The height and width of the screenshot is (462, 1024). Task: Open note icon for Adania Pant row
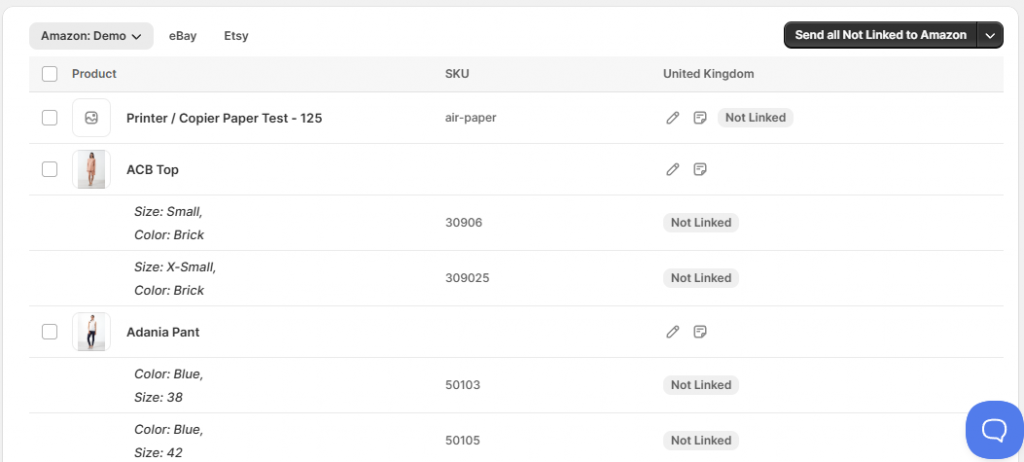[x=700, y=331]
